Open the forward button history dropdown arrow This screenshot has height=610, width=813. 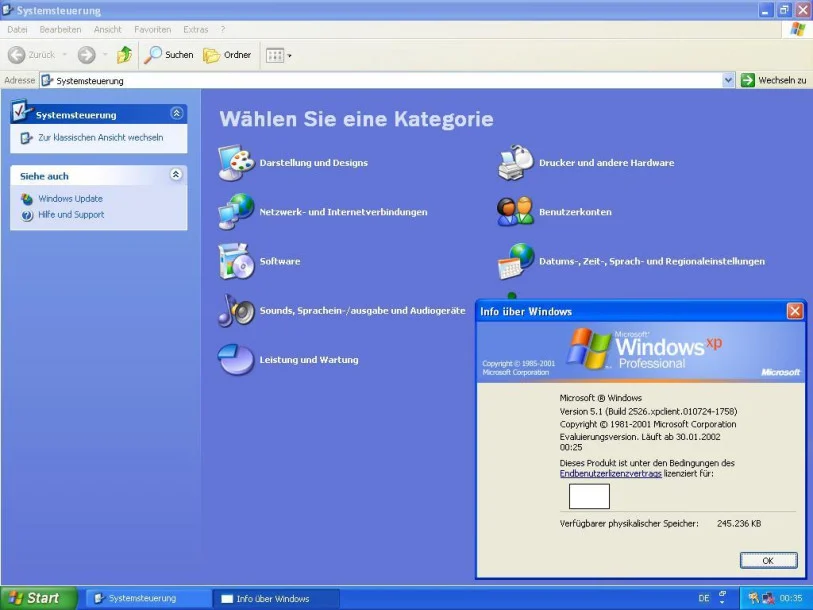(x=105, y=54)
